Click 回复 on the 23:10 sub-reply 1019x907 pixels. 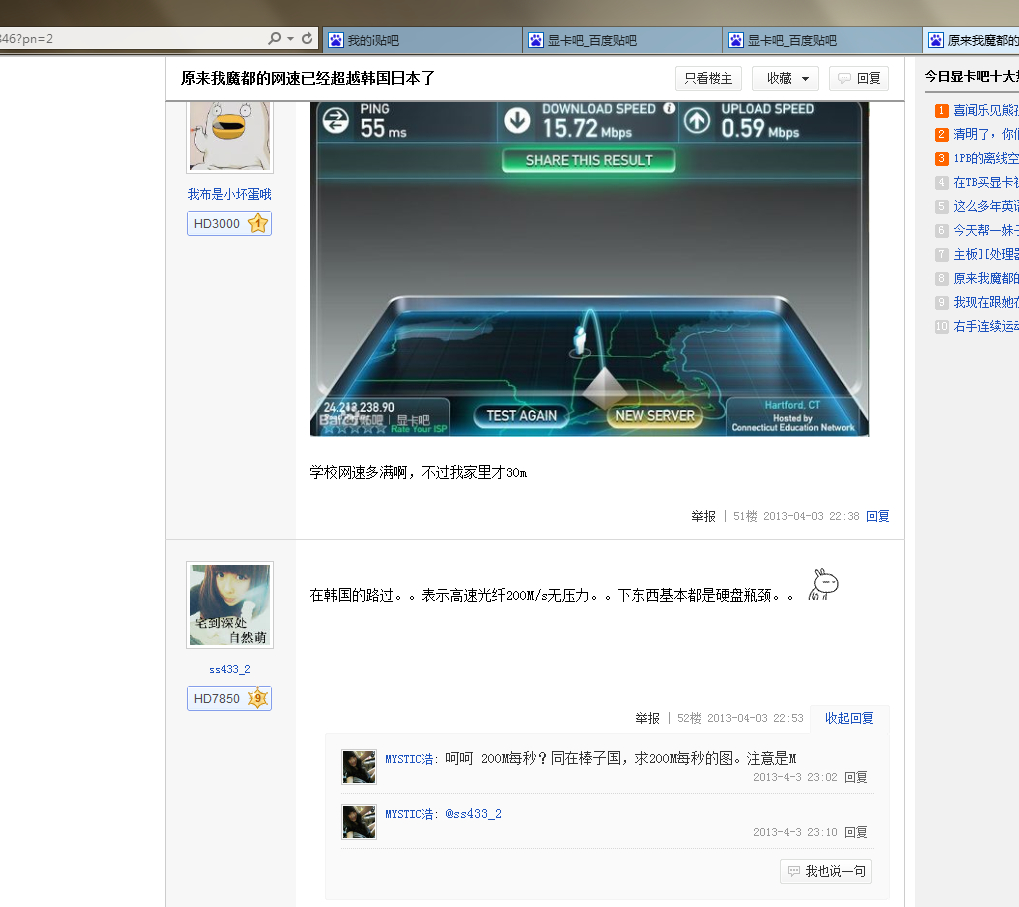856,832
